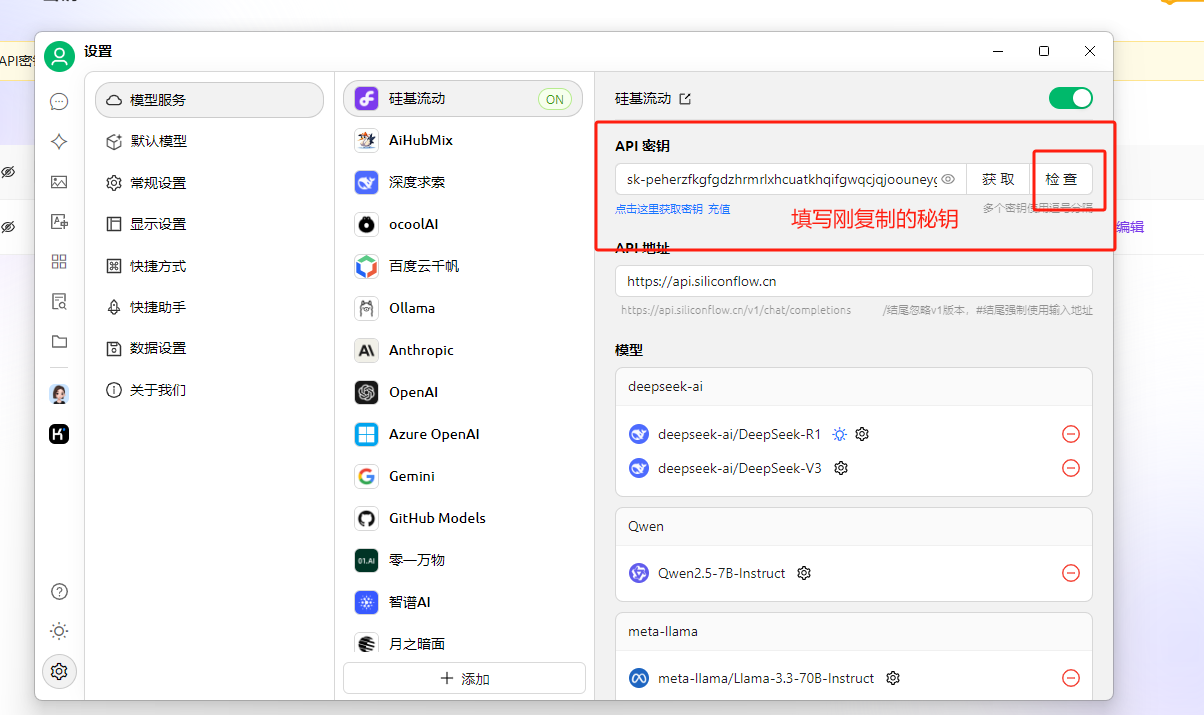Open 显示设置 settings section

coord(210,224)
